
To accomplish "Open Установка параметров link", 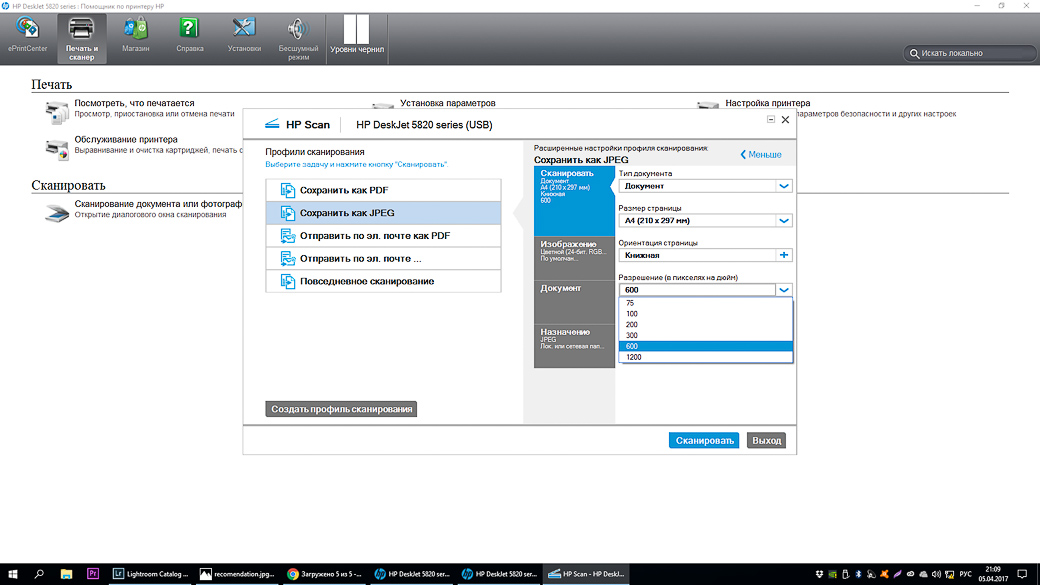I will click(x=448, y=103).
